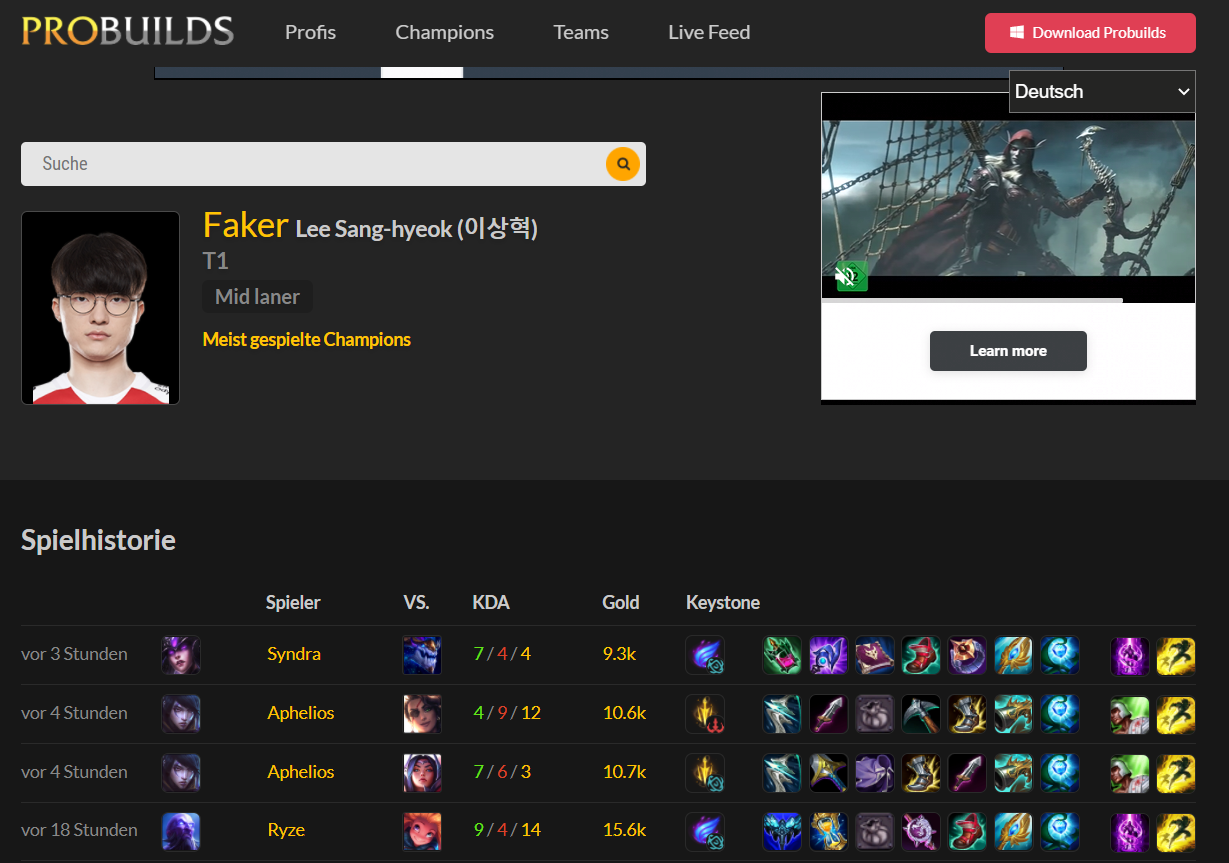Click enemy champion icon in Ryze row
The width and height of the screenshot is (1229, 863).
pyautogui.click(x=422, y=831)
